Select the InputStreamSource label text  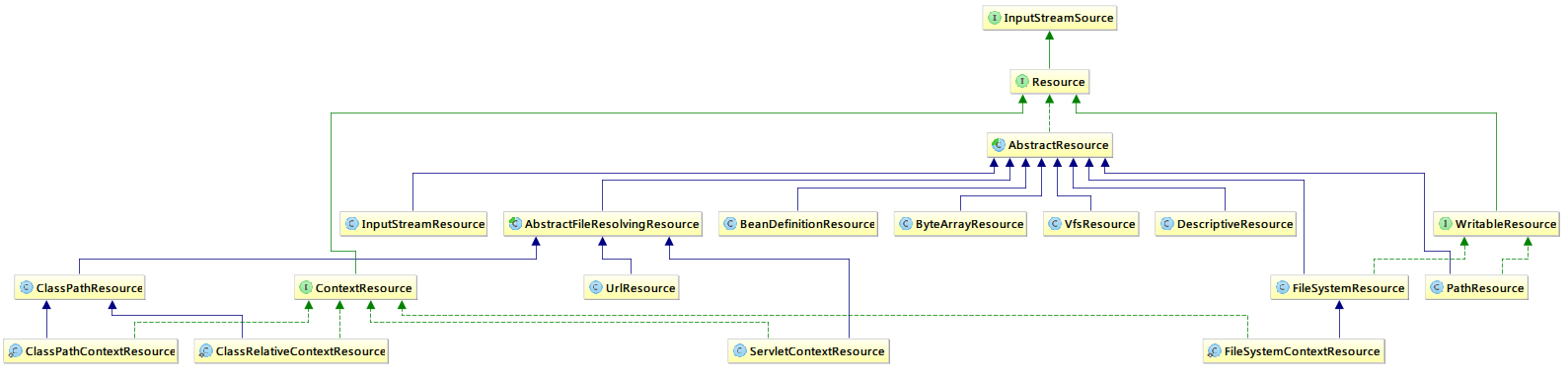click(x=1058, y=18)
